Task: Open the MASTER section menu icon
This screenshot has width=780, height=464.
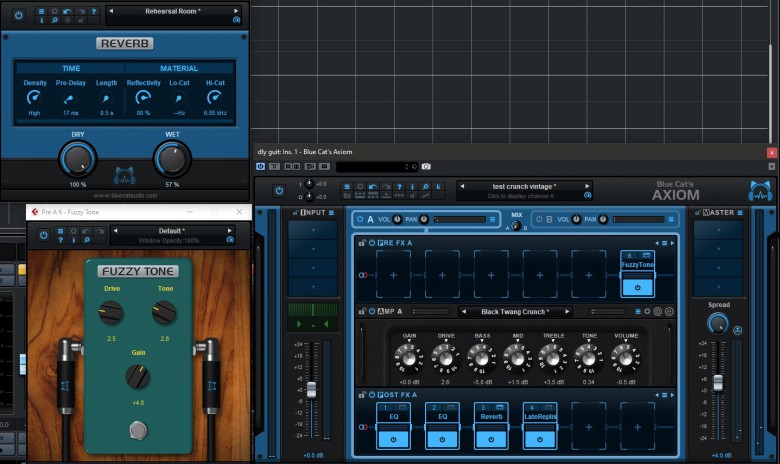Action: [740, 213]
